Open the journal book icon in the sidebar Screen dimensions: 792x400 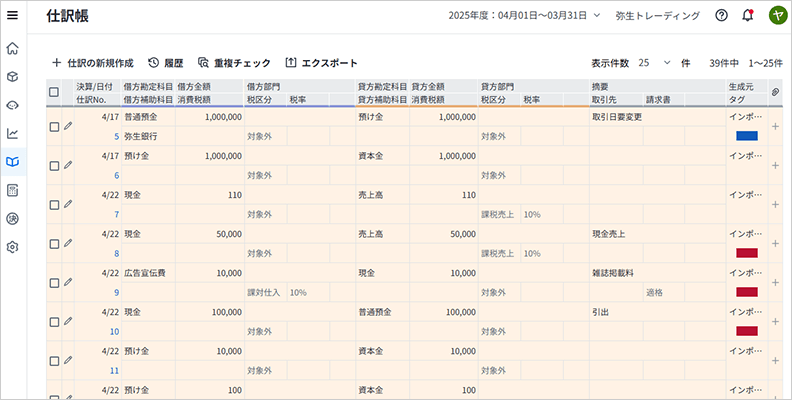13,161
